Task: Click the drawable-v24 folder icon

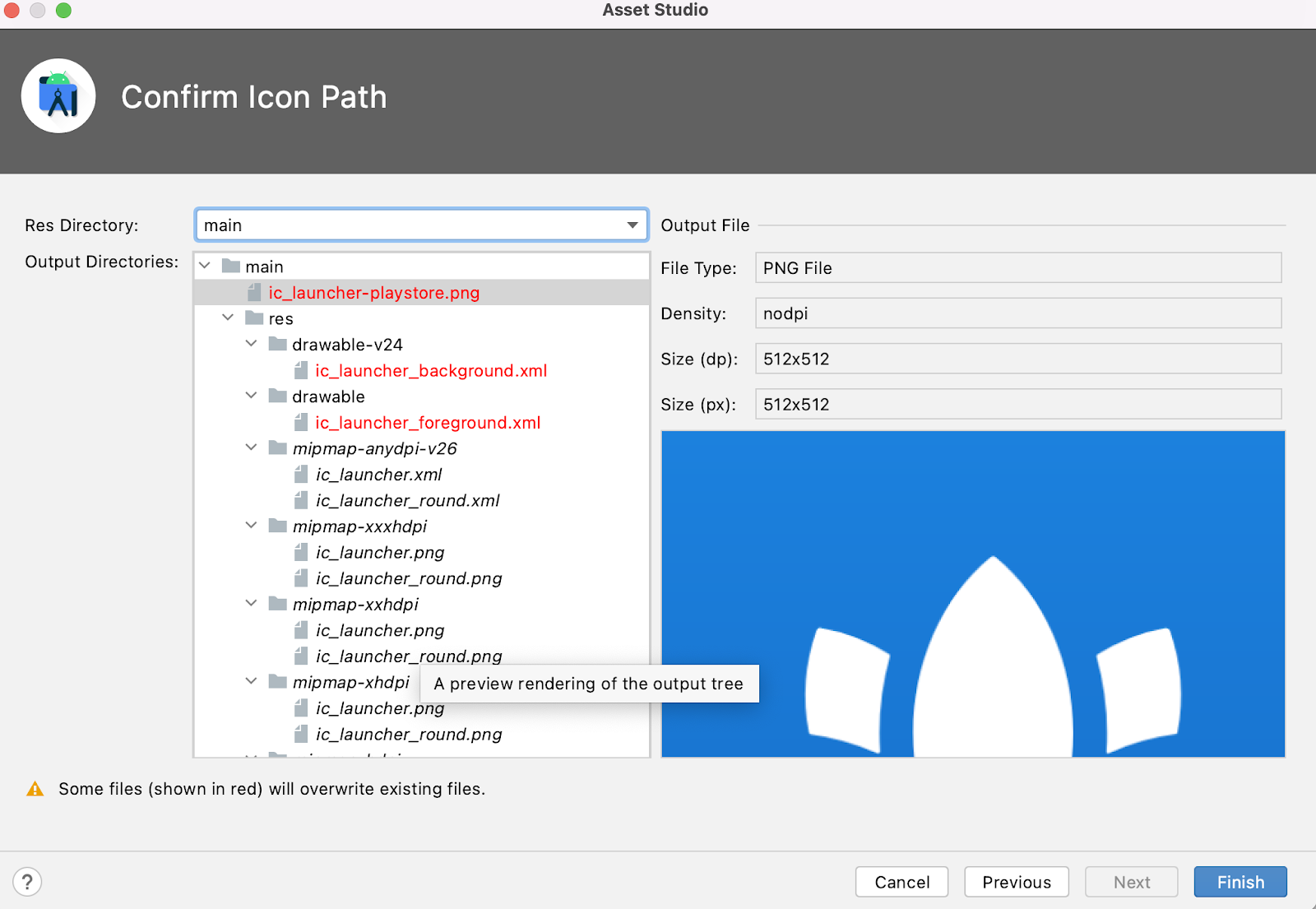Action: click(x=278, y=345)
